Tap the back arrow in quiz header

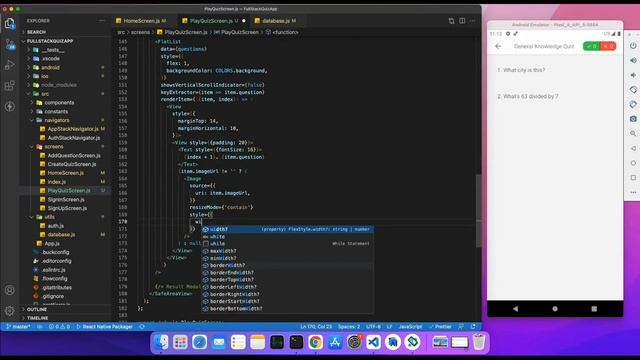[x=498, y=46]
